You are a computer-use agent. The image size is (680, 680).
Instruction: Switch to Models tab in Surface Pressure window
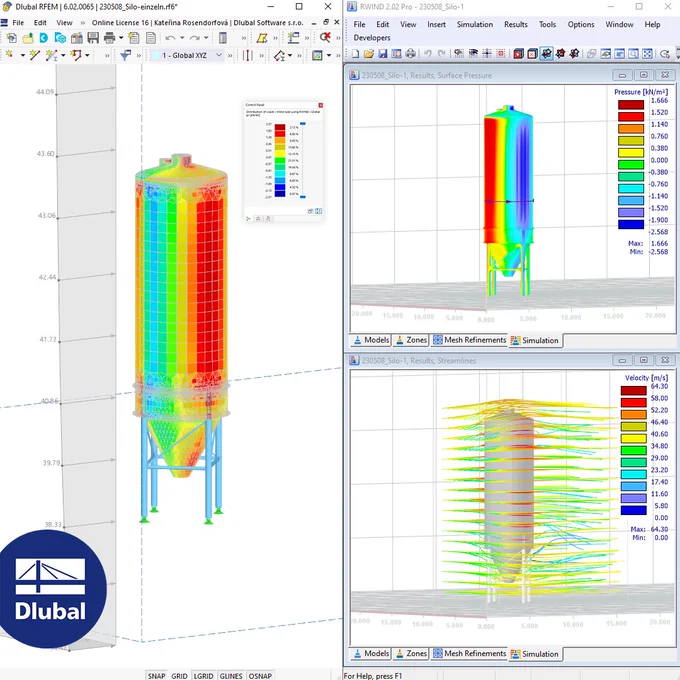click(371, 340)
